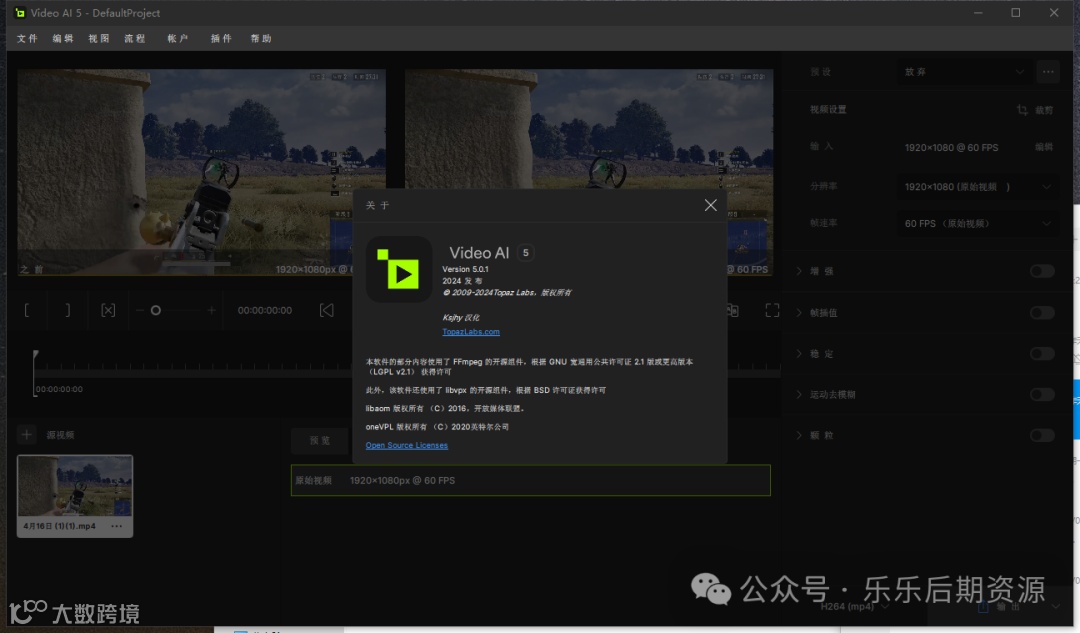Open the 帧速率 60 FPS dropdown
This screenshot has width=1080, height=633.
[x=978, y=223]
